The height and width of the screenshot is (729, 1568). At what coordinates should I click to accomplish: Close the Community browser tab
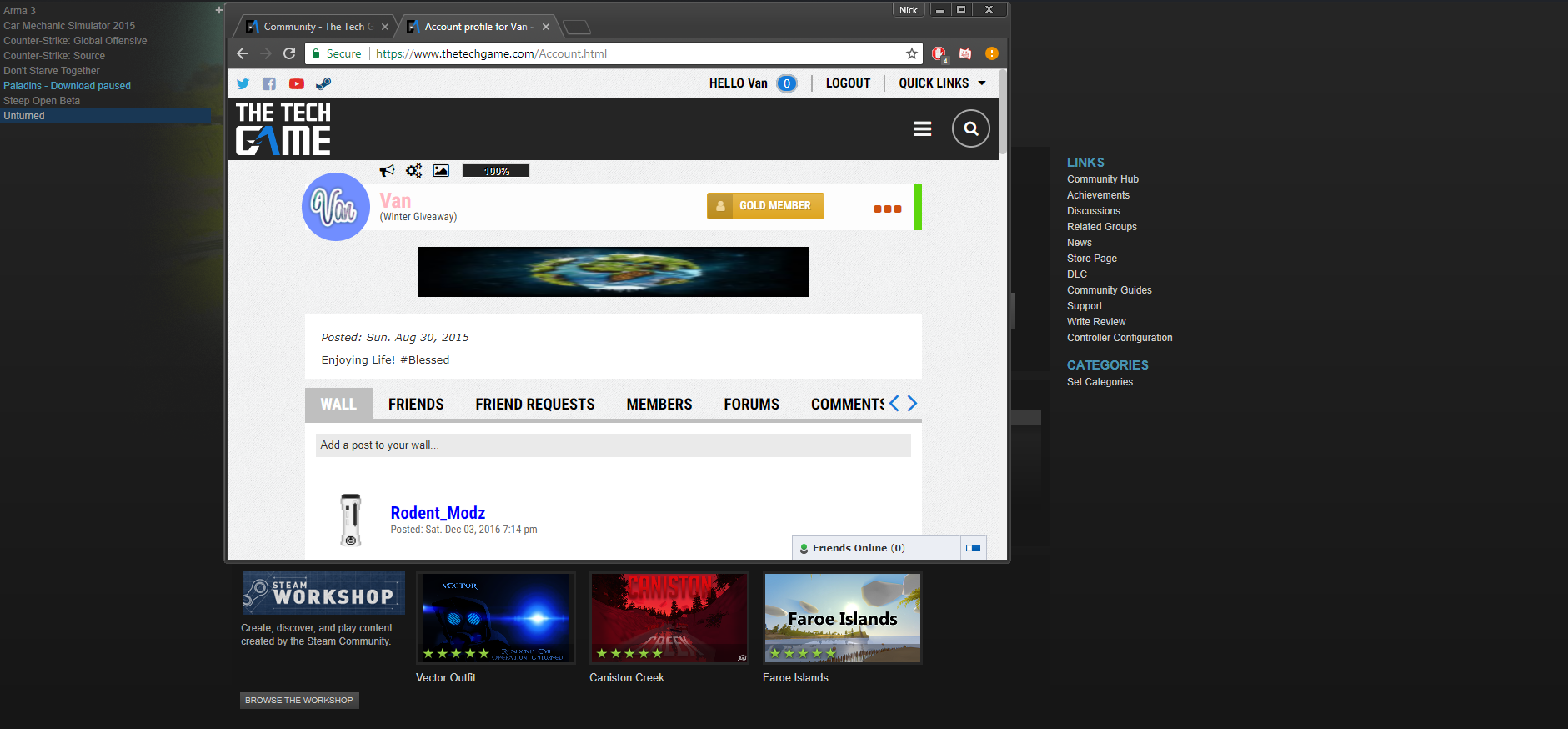coord(385,27)
